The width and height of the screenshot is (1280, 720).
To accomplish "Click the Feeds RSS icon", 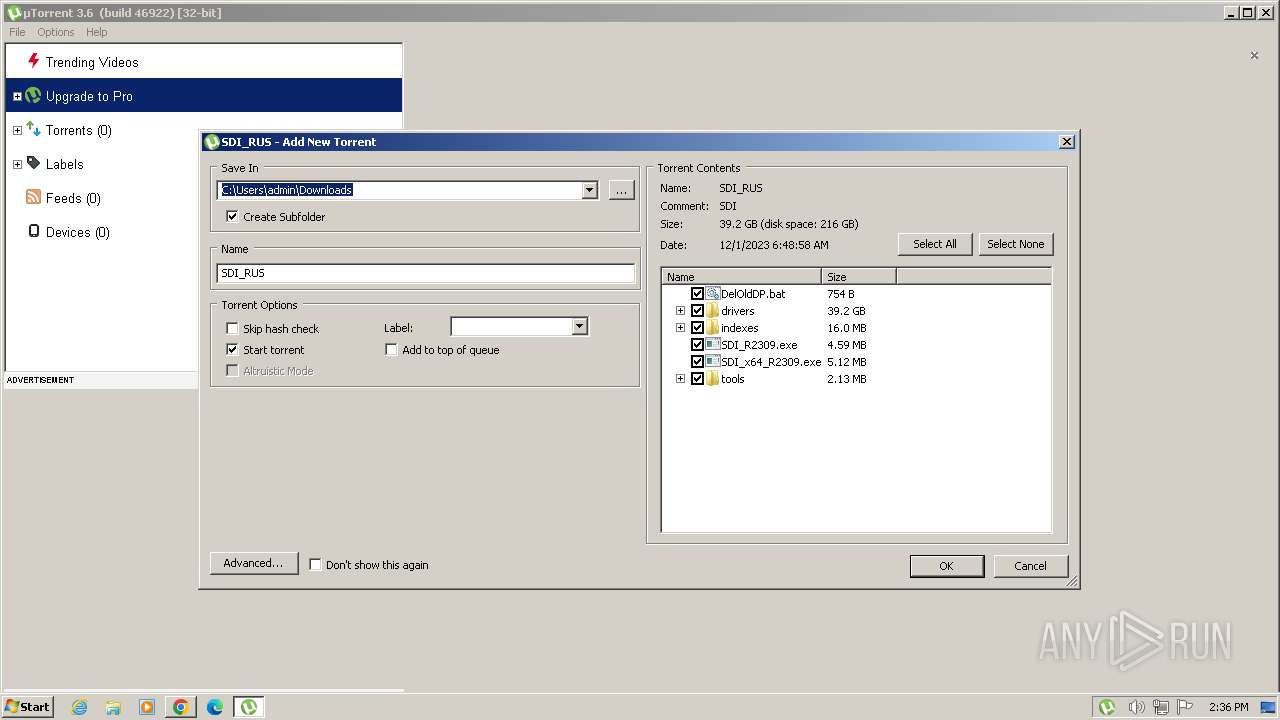I will point(33,197).
